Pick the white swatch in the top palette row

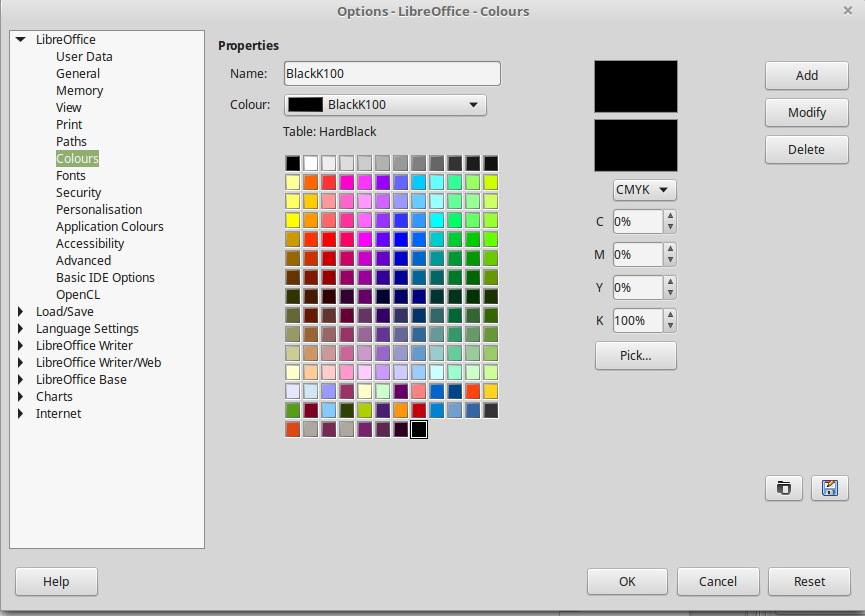[x=311, y=163]
